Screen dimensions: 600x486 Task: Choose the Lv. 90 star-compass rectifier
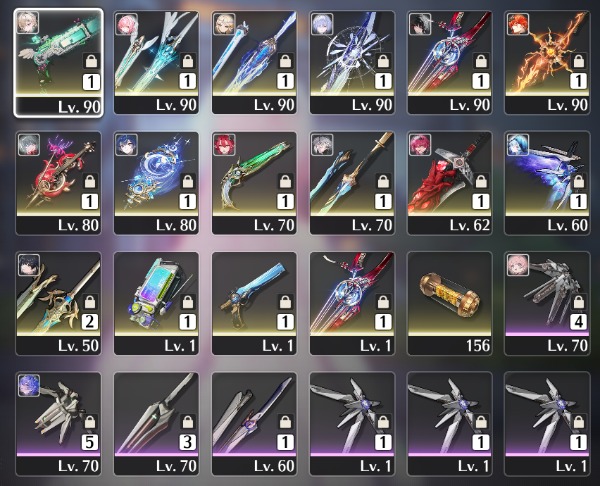point(352,62)
